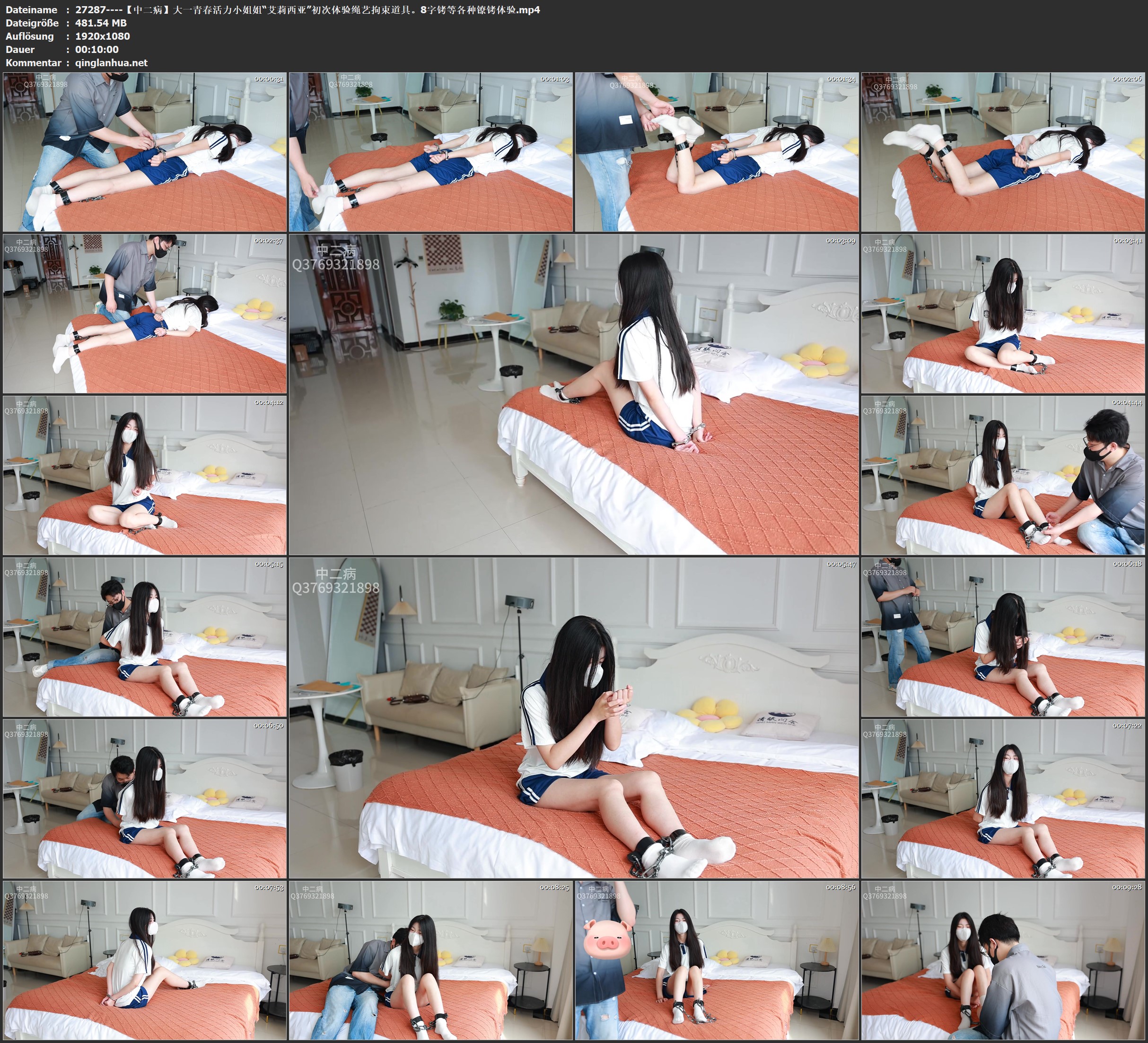1148x1043 pixels.
Task: Click the frame marked 00:05:15
Action: pos(145,637)
